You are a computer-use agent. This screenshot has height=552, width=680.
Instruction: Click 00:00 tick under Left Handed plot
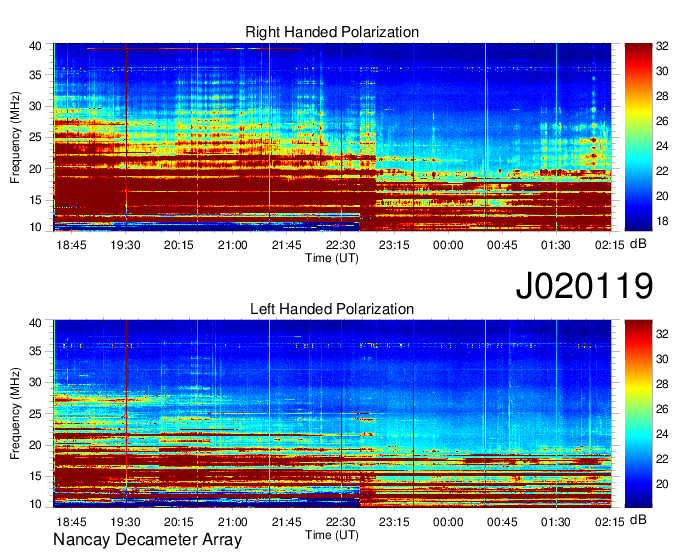click(x=448, y=522)
